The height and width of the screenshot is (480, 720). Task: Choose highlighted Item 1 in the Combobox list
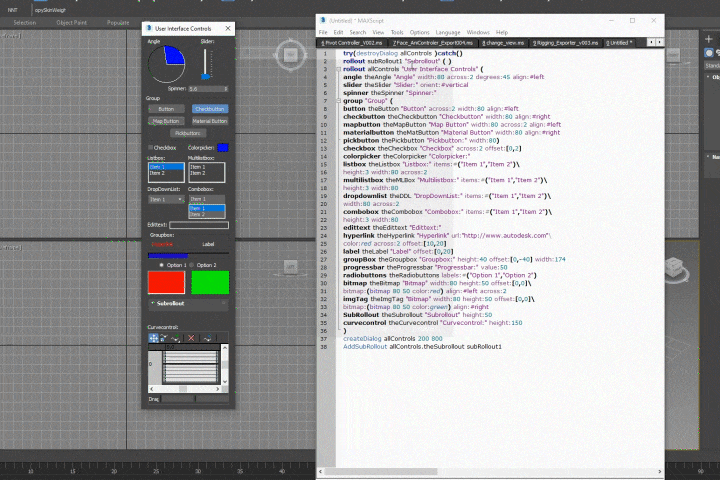pyautogui.click(x=207, y=209)
